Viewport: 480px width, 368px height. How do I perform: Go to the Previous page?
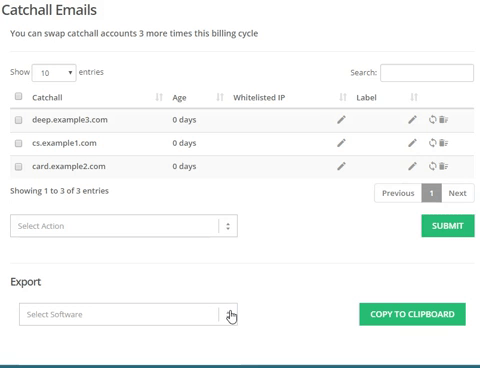(x=398, y=193)
